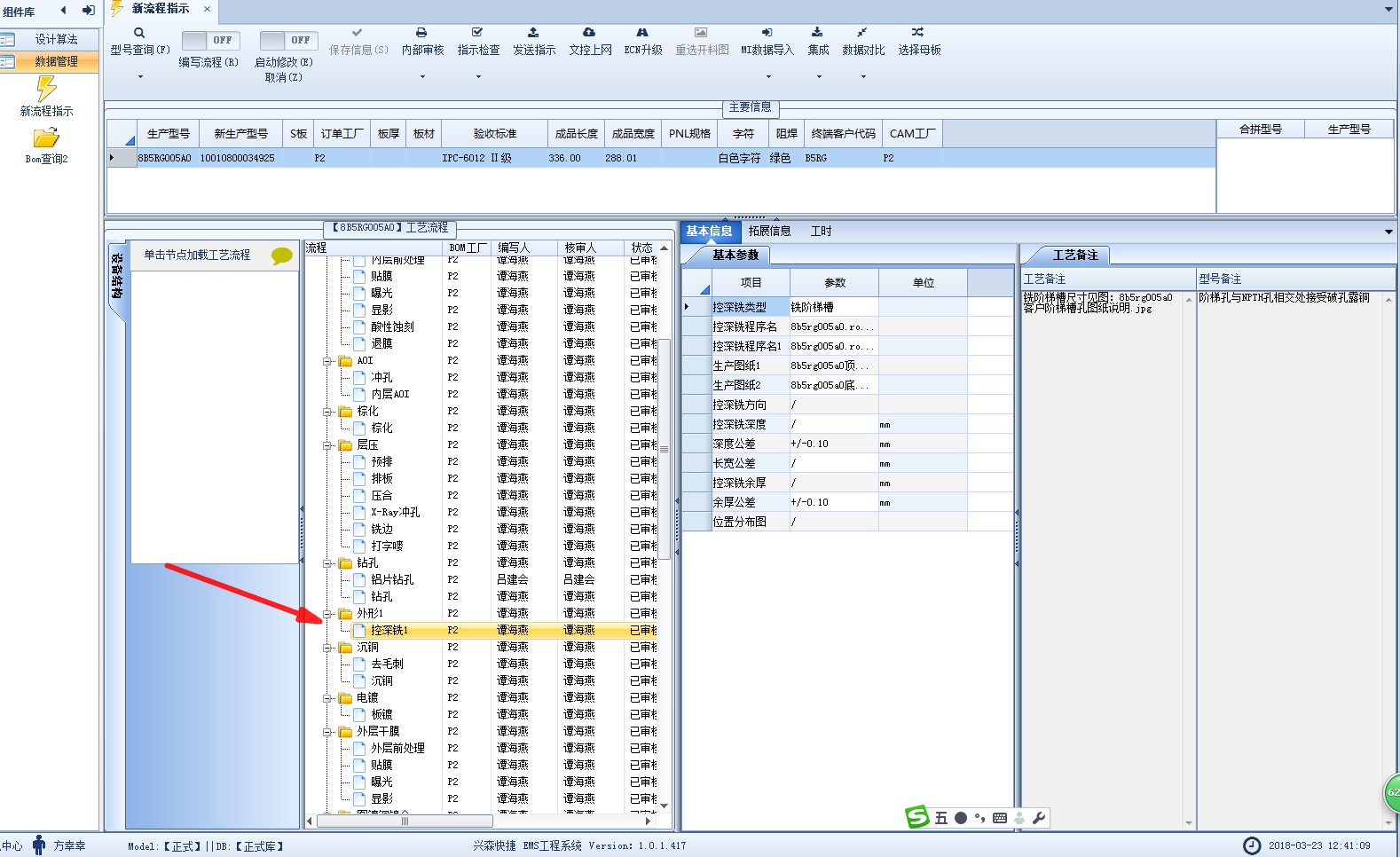This screenshot has height=857, width=1400.
Task: Collapse the 层压 tree node
Action: (327, 445)
